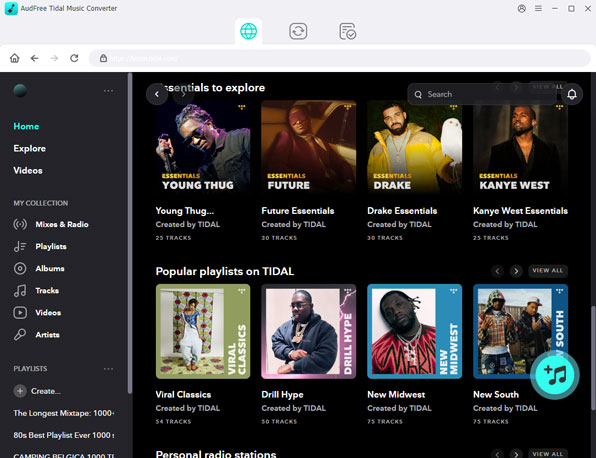Screen dimensions: 596x458
Task: Click the user avatar in sidebar
Action: (20, 91)
